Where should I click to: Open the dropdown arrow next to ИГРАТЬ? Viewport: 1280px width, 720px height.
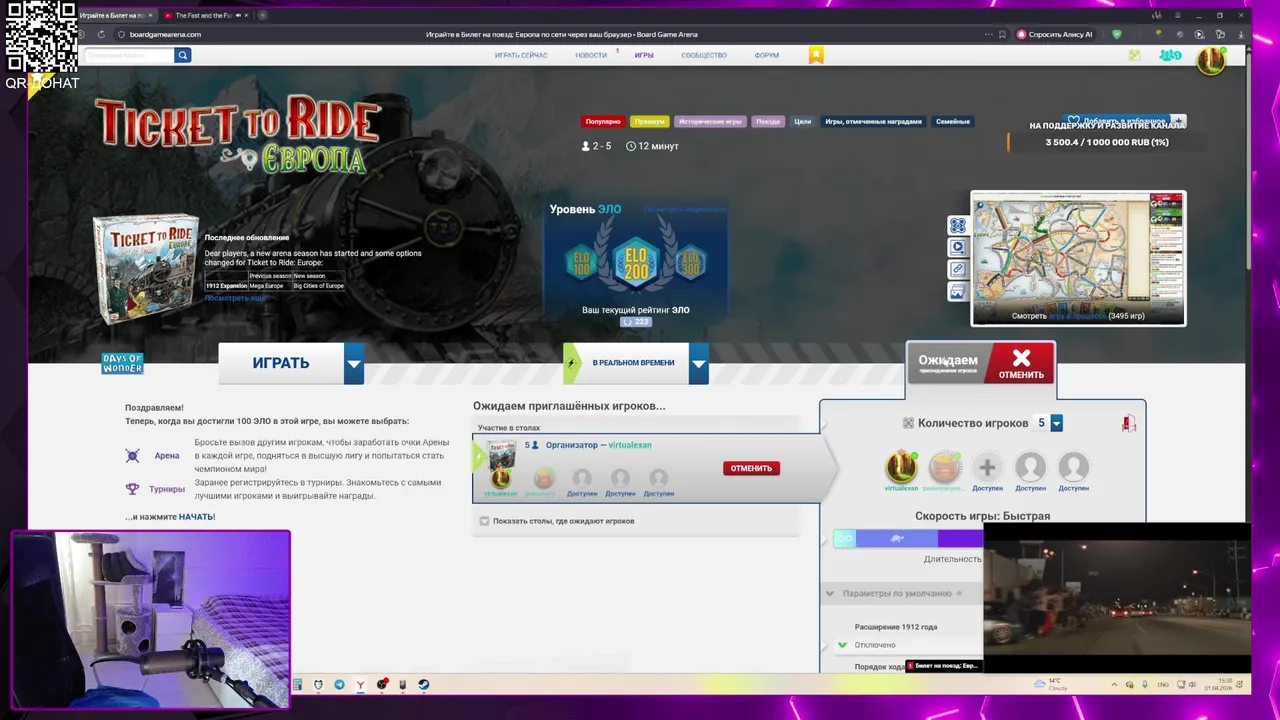pos(354,363)
